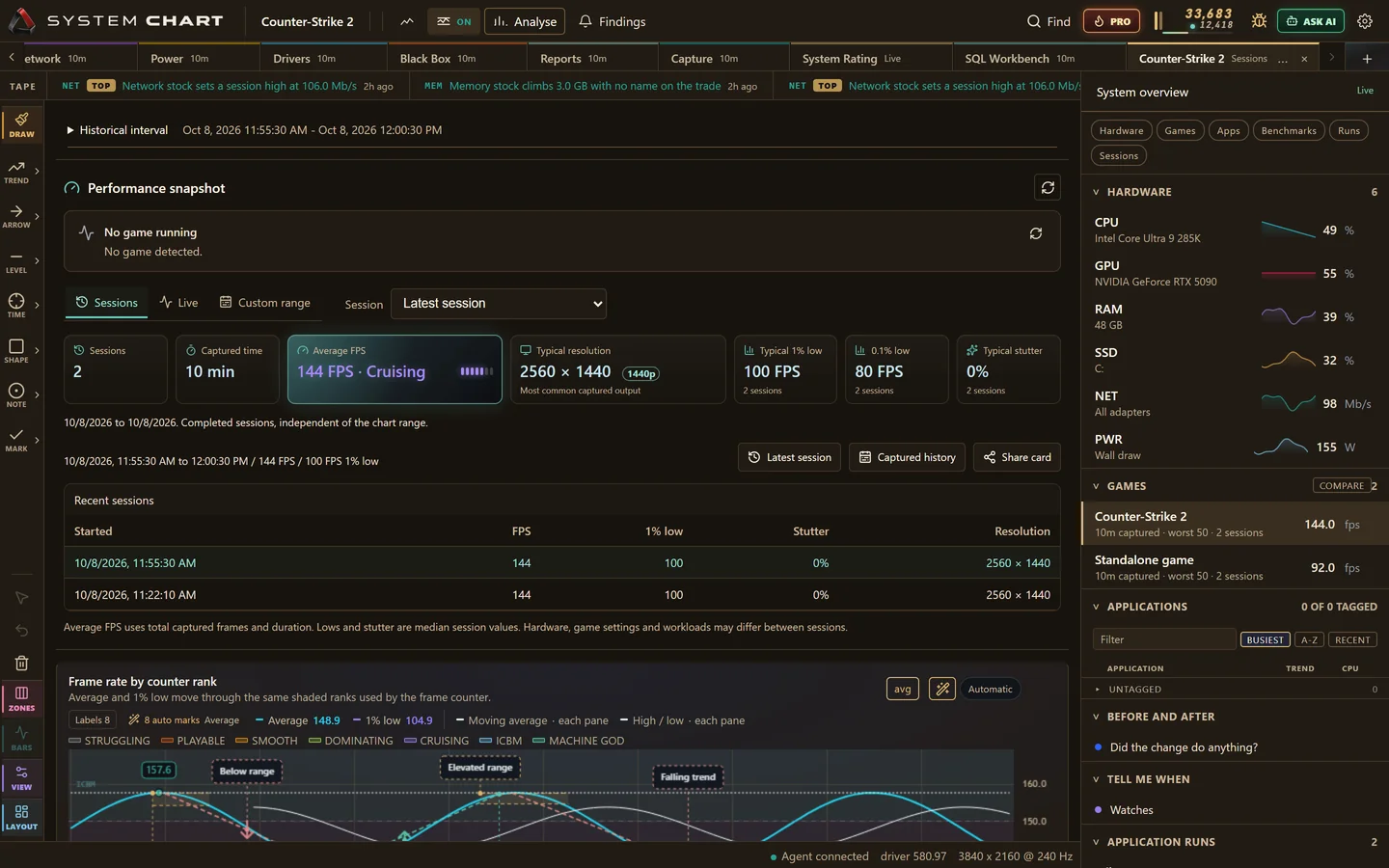Select the Live sessions tab
The width and height of the screenshot is (1389, 868).
pyautogui.click(x=178, y=303)
